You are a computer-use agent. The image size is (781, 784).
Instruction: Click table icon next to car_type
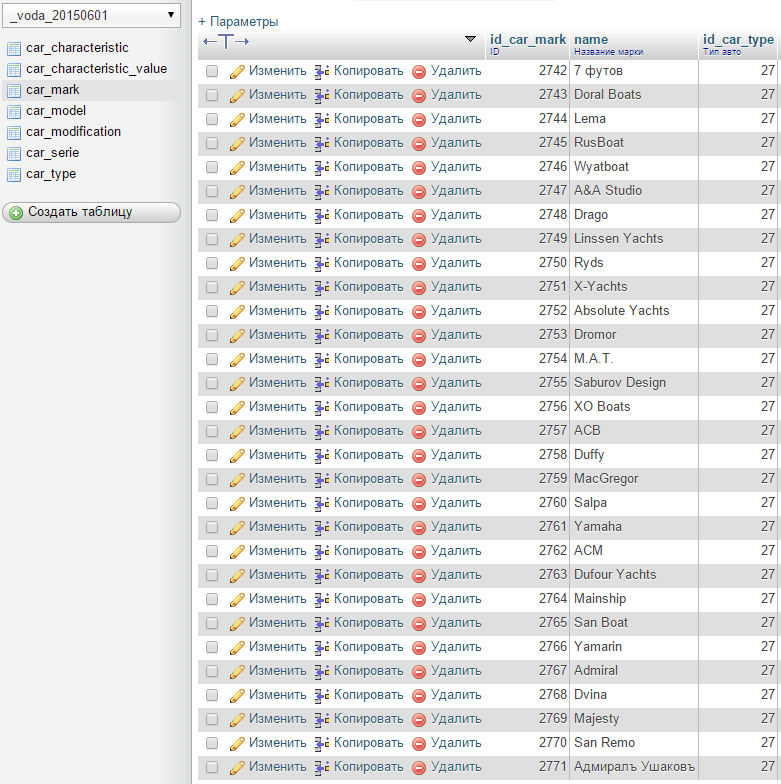(14, 174)
